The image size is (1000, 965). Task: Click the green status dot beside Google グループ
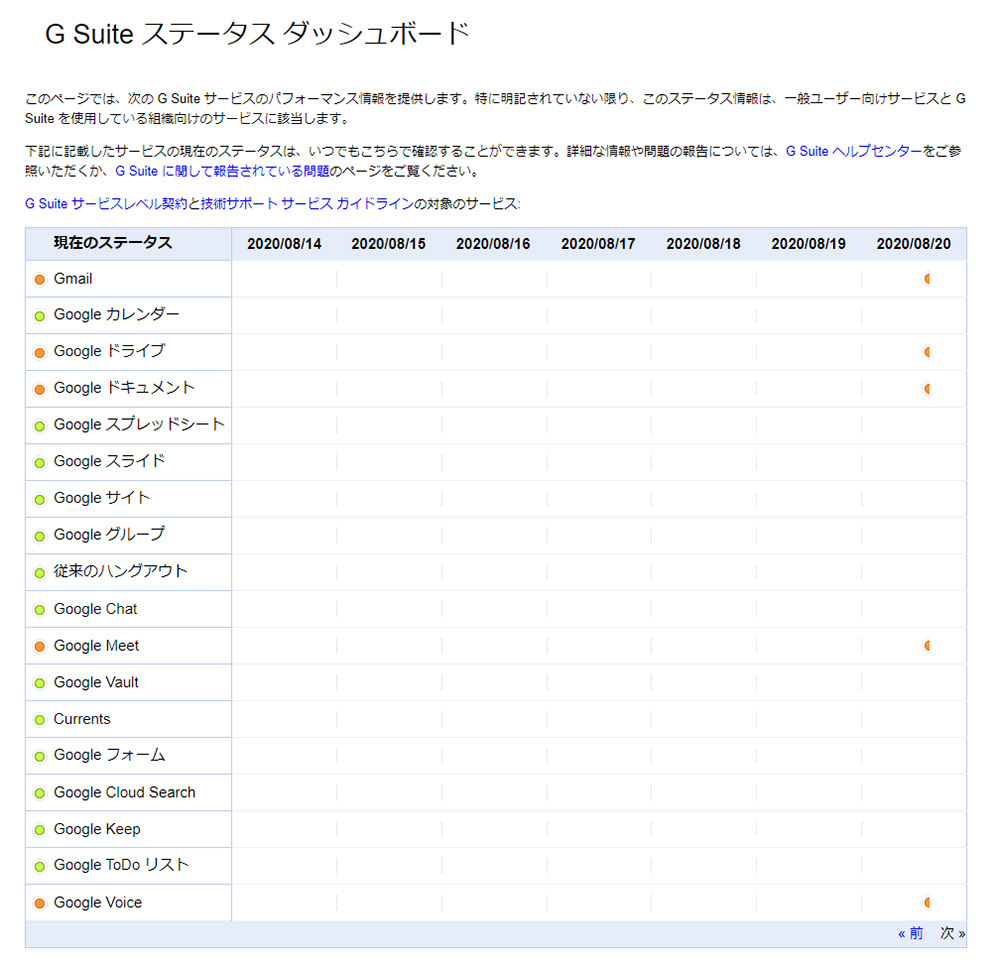point(40,536)
